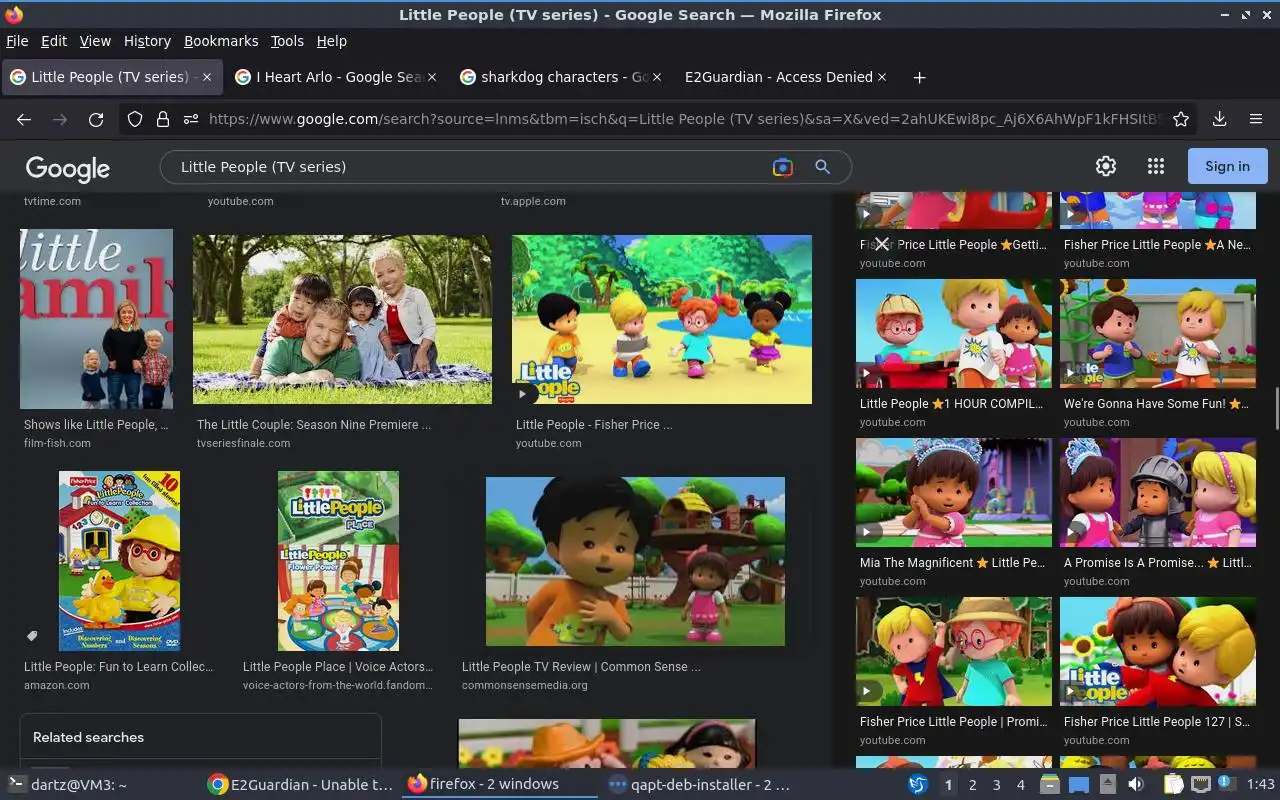
Task: Switch to the I Heart Arlo tab
Action: (x=335, y=77)
